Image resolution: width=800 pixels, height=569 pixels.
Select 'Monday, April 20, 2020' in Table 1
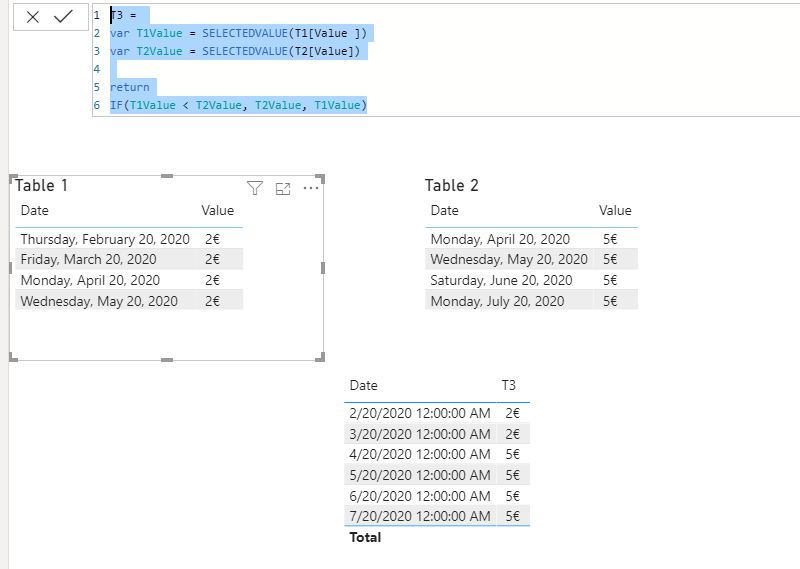click(129, 280)
